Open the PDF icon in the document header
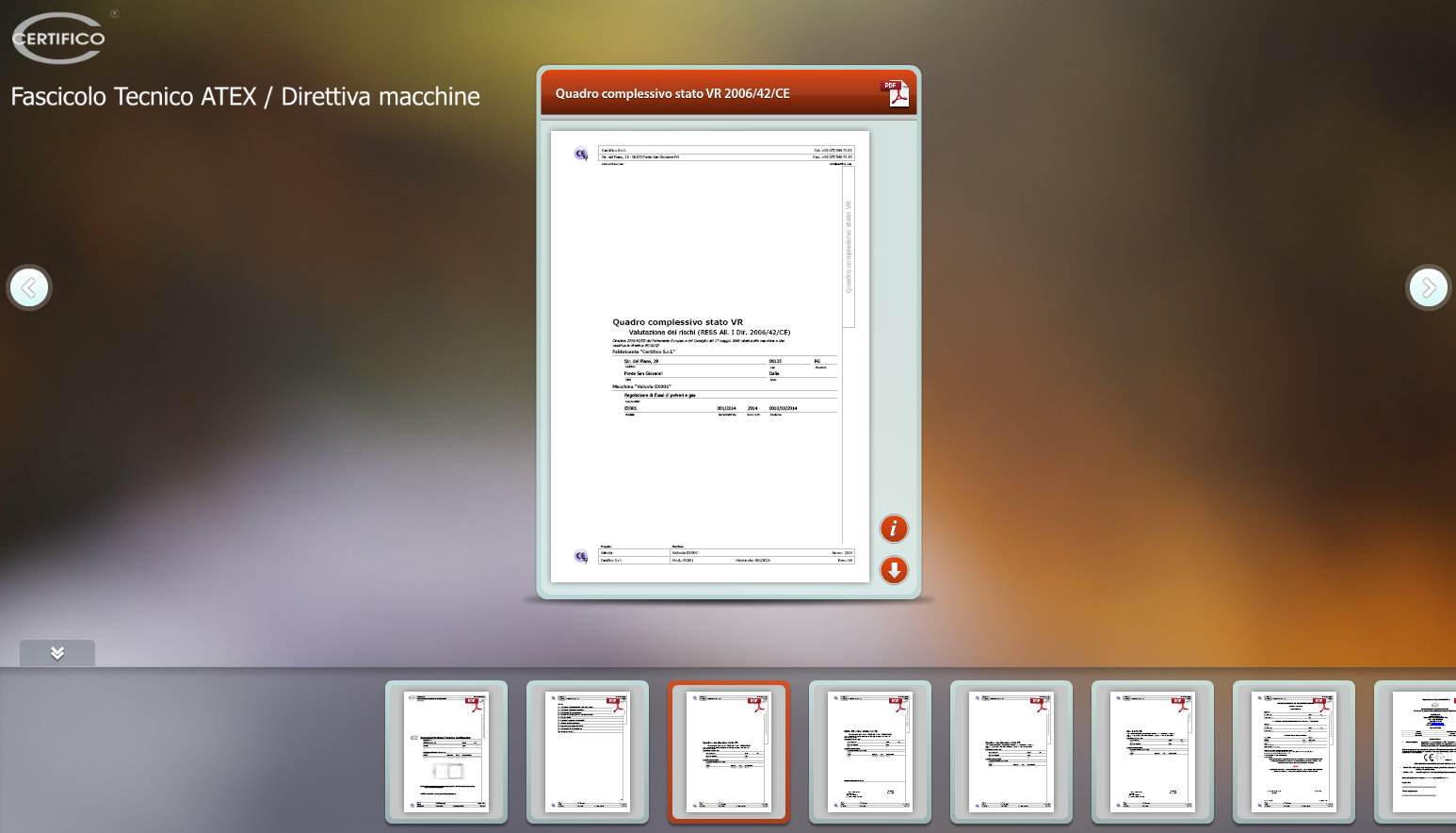The width and height of the screenshot is (1456, 833). (x=895, y=93)
